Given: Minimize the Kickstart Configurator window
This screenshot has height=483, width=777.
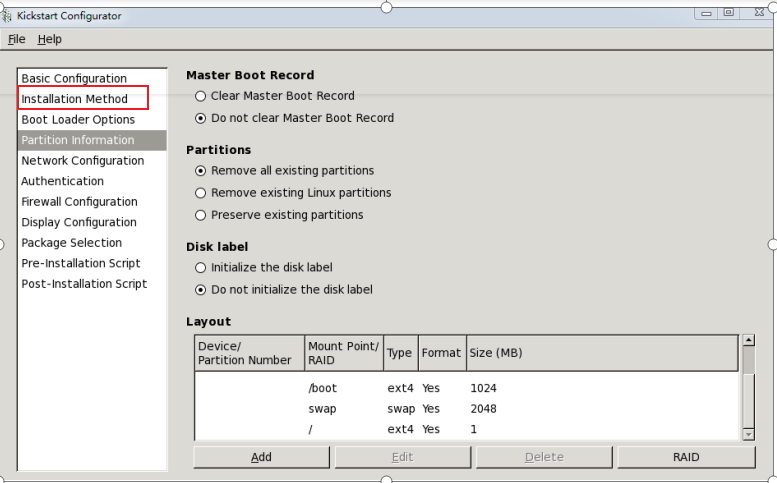Looking at the screenshot, I should [707, 13].
